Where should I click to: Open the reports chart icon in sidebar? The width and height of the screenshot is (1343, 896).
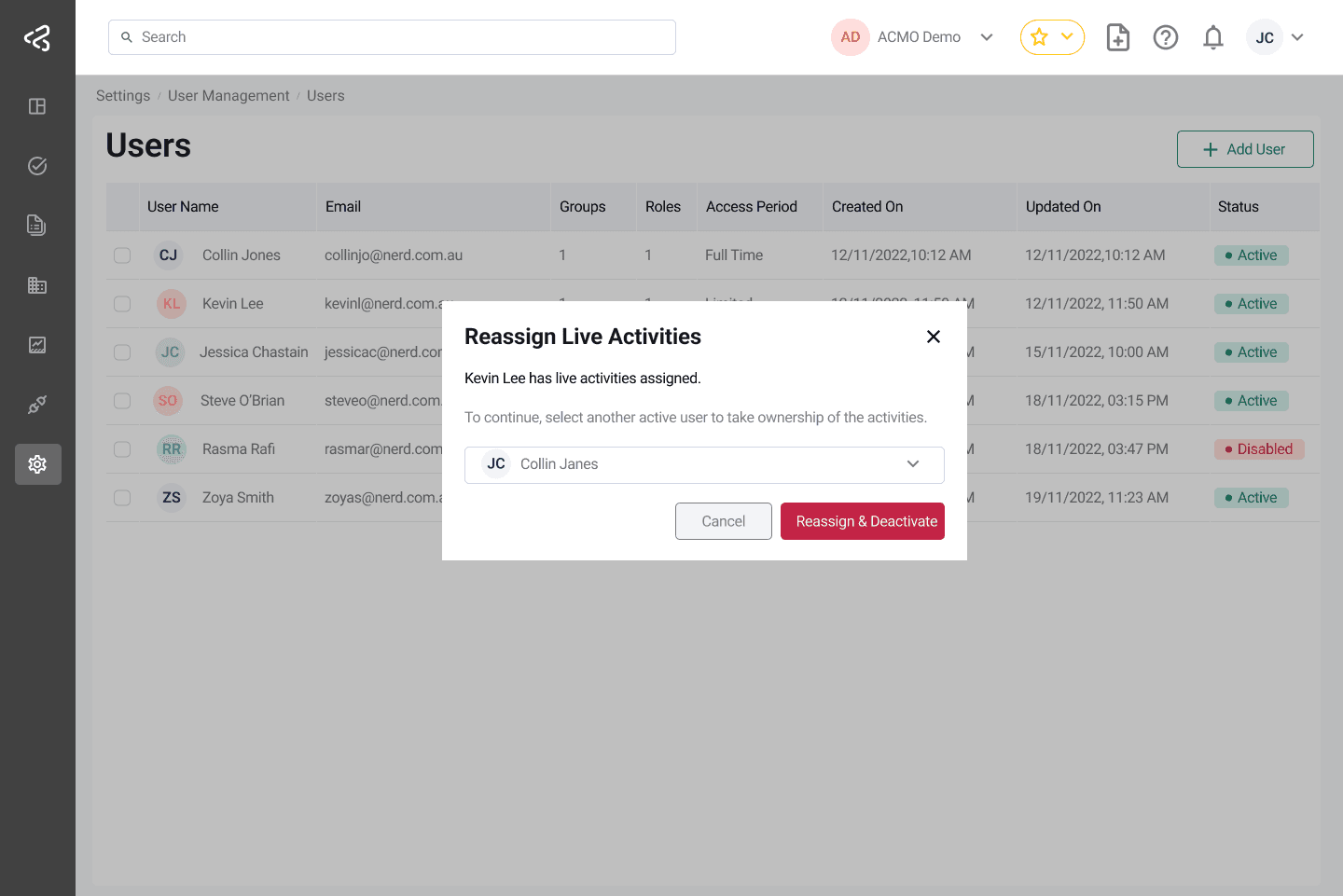click(37, 345)
